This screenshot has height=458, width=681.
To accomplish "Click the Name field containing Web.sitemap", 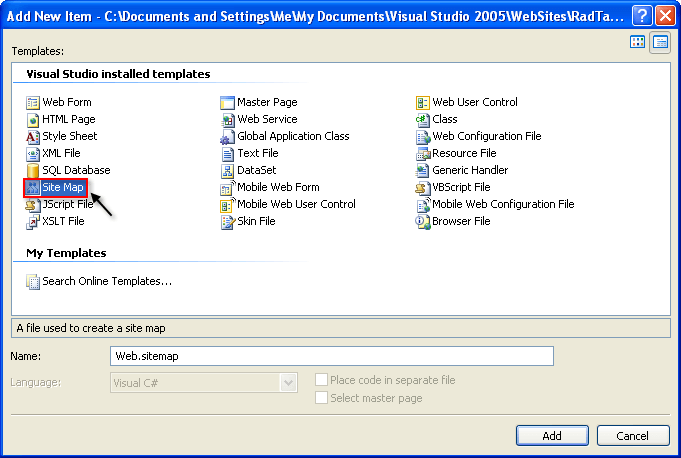I will 331,356.
